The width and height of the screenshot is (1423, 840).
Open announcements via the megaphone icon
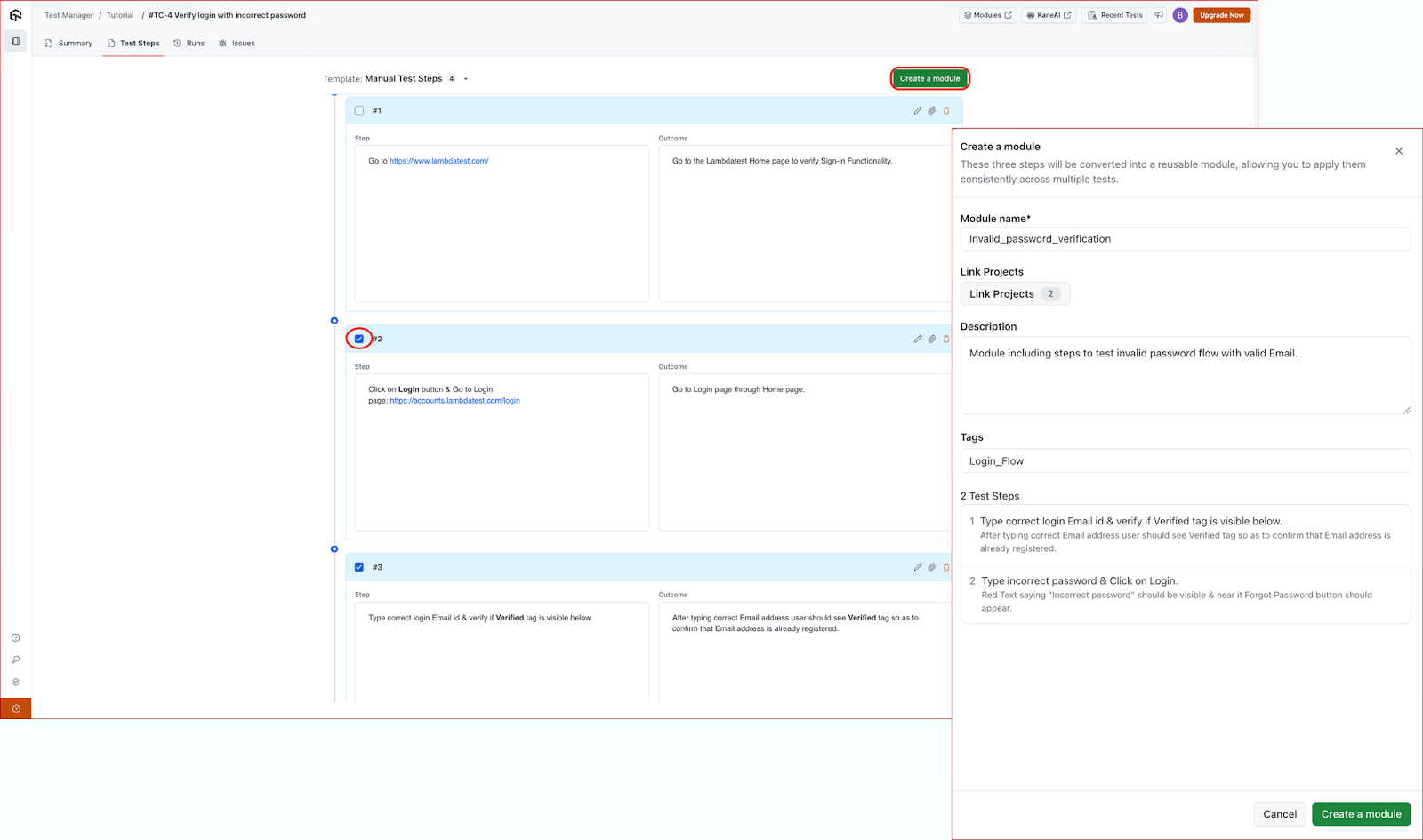[x=1160, y=15]
